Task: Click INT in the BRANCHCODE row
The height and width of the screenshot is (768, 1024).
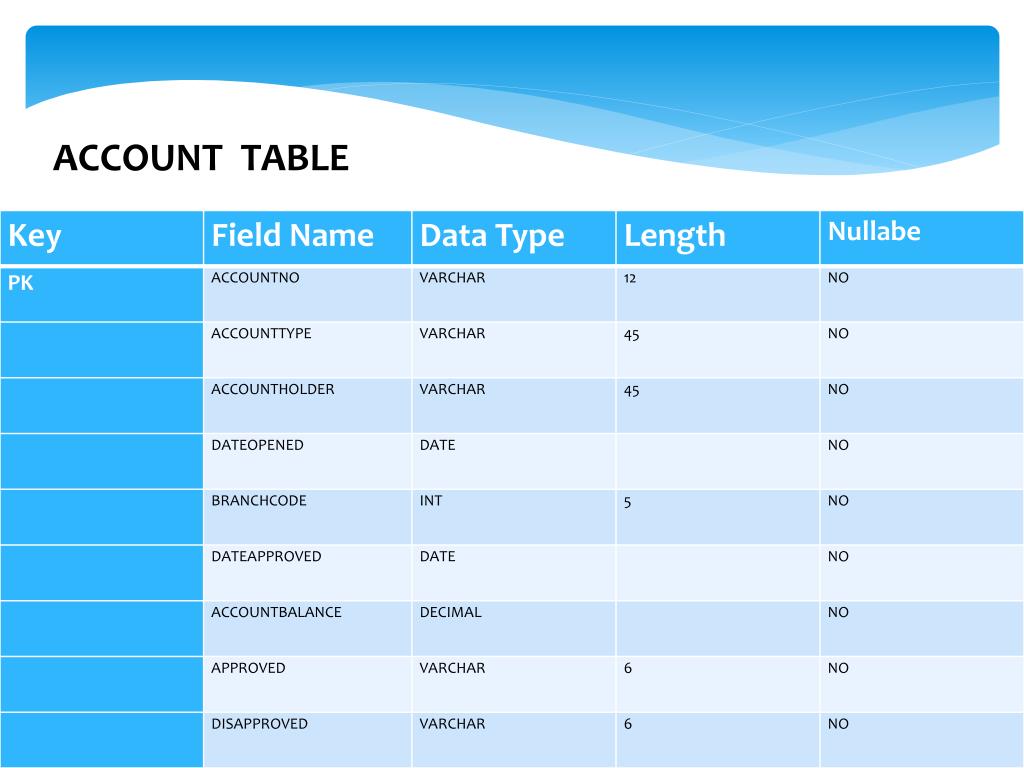Action: pyautogui.click(x=431, y=501)
